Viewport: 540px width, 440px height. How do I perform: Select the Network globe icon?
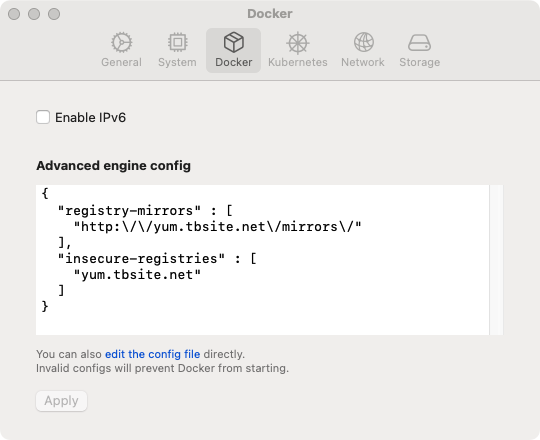click(364, 42)
